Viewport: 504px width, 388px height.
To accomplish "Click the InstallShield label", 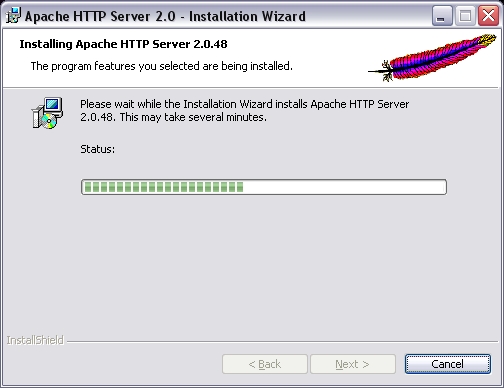I will (x=35, y=340).
